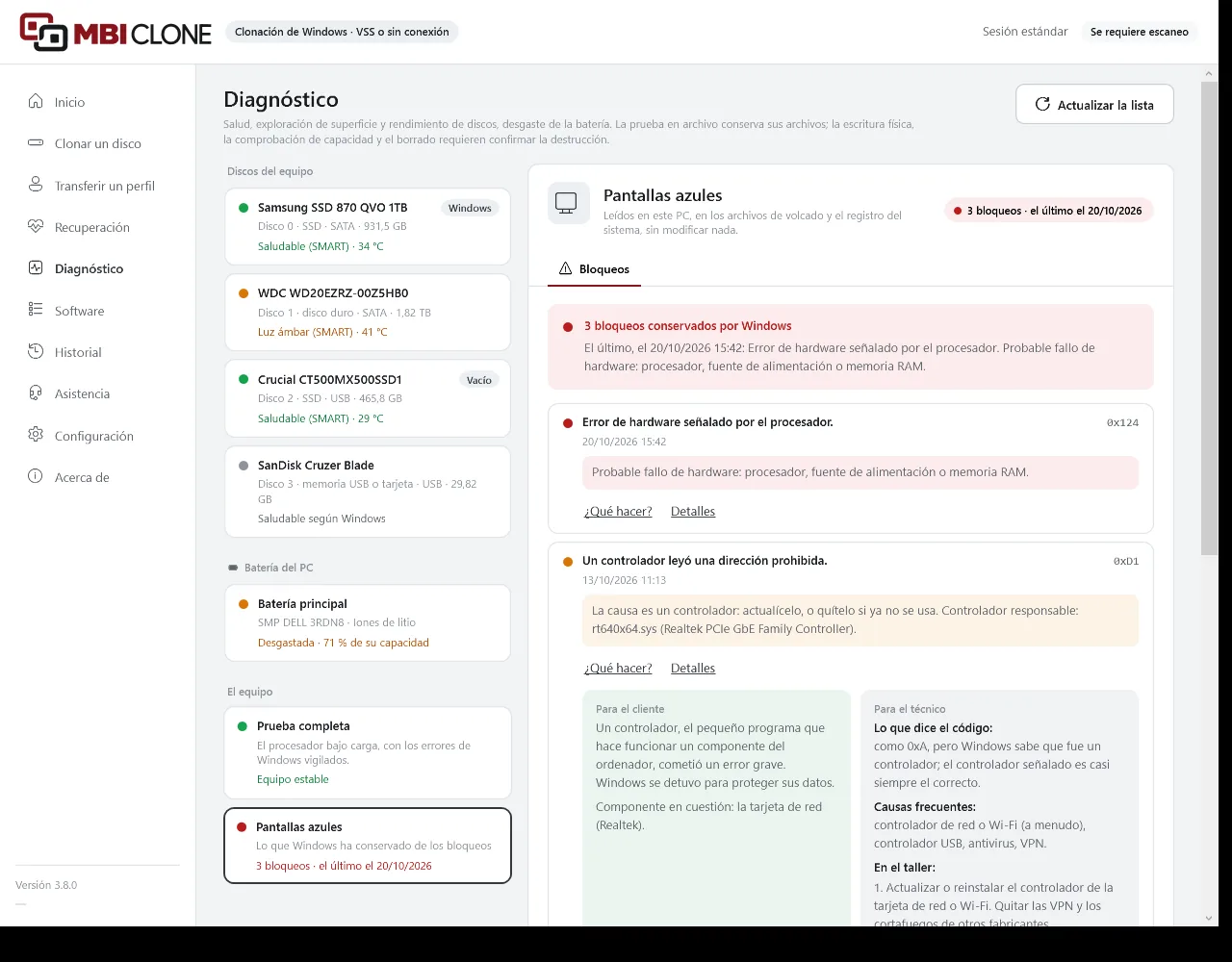Image resolution: width=1232 pixels, height=962 pixels.
Task: Click the Versión 3.8.0 text
Action: pyautogui.click(x=46, y=885)
